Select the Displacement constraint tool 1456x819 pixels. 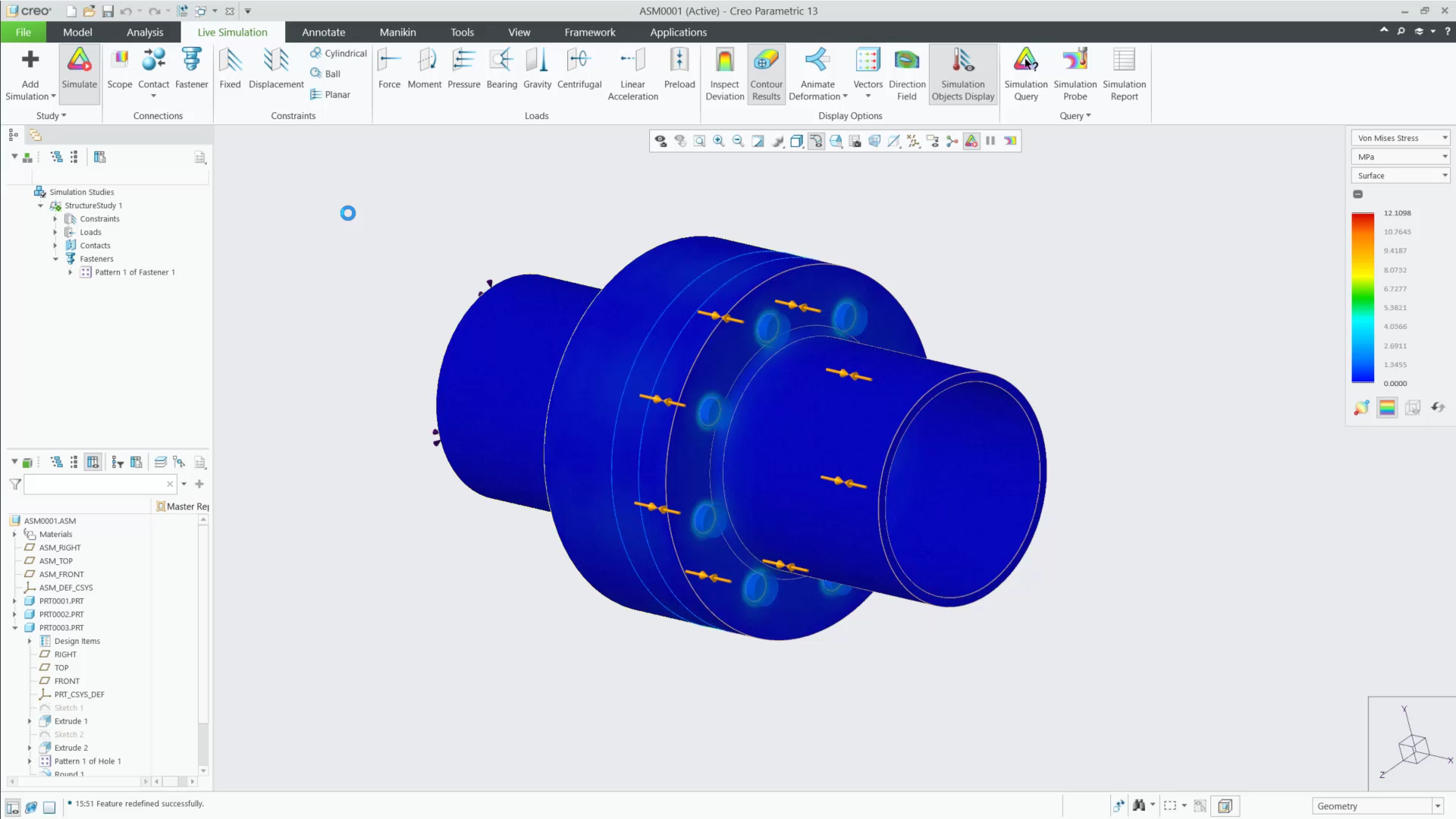[276, 68]
